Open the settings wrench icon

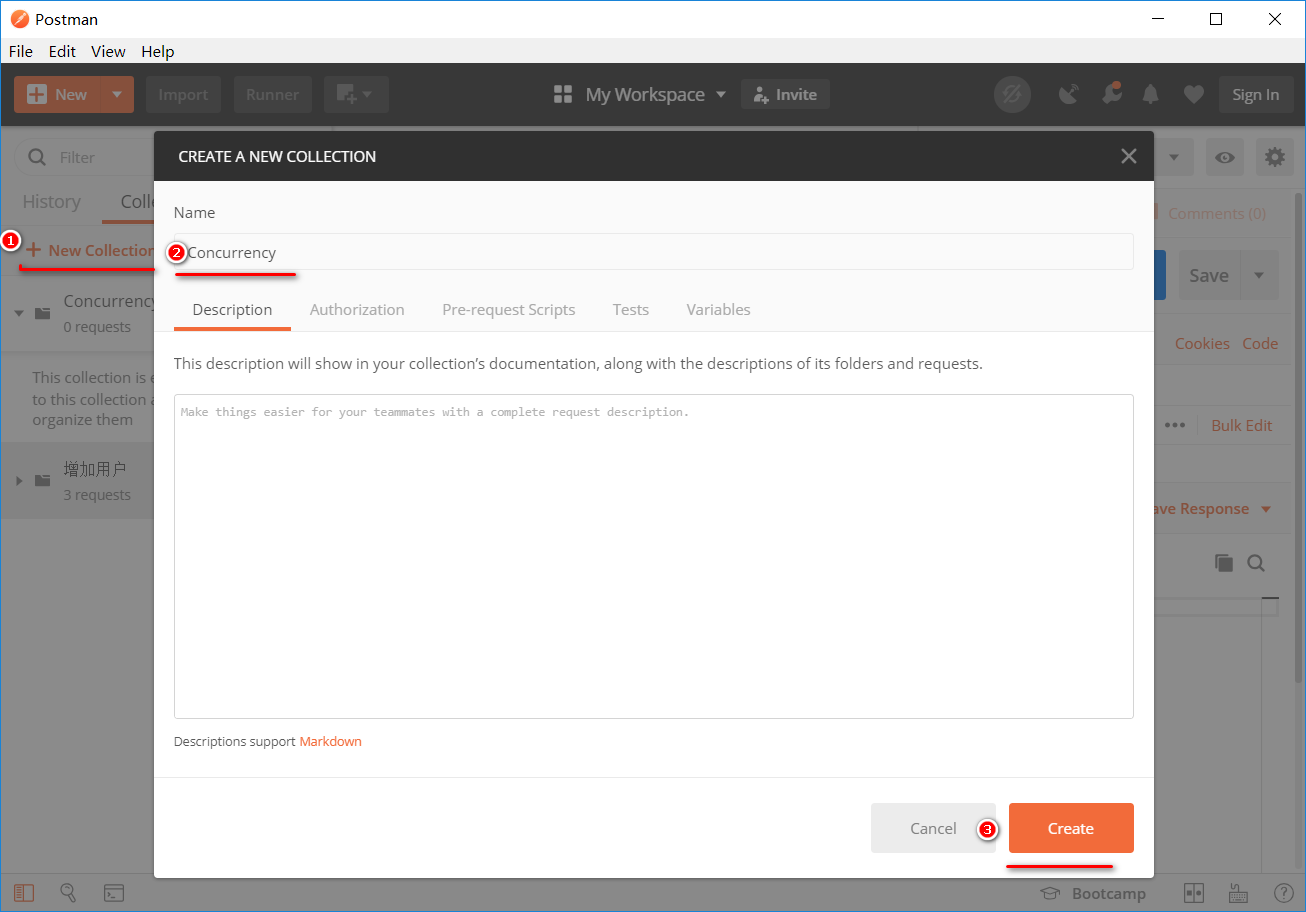[x=1111, y=94]
